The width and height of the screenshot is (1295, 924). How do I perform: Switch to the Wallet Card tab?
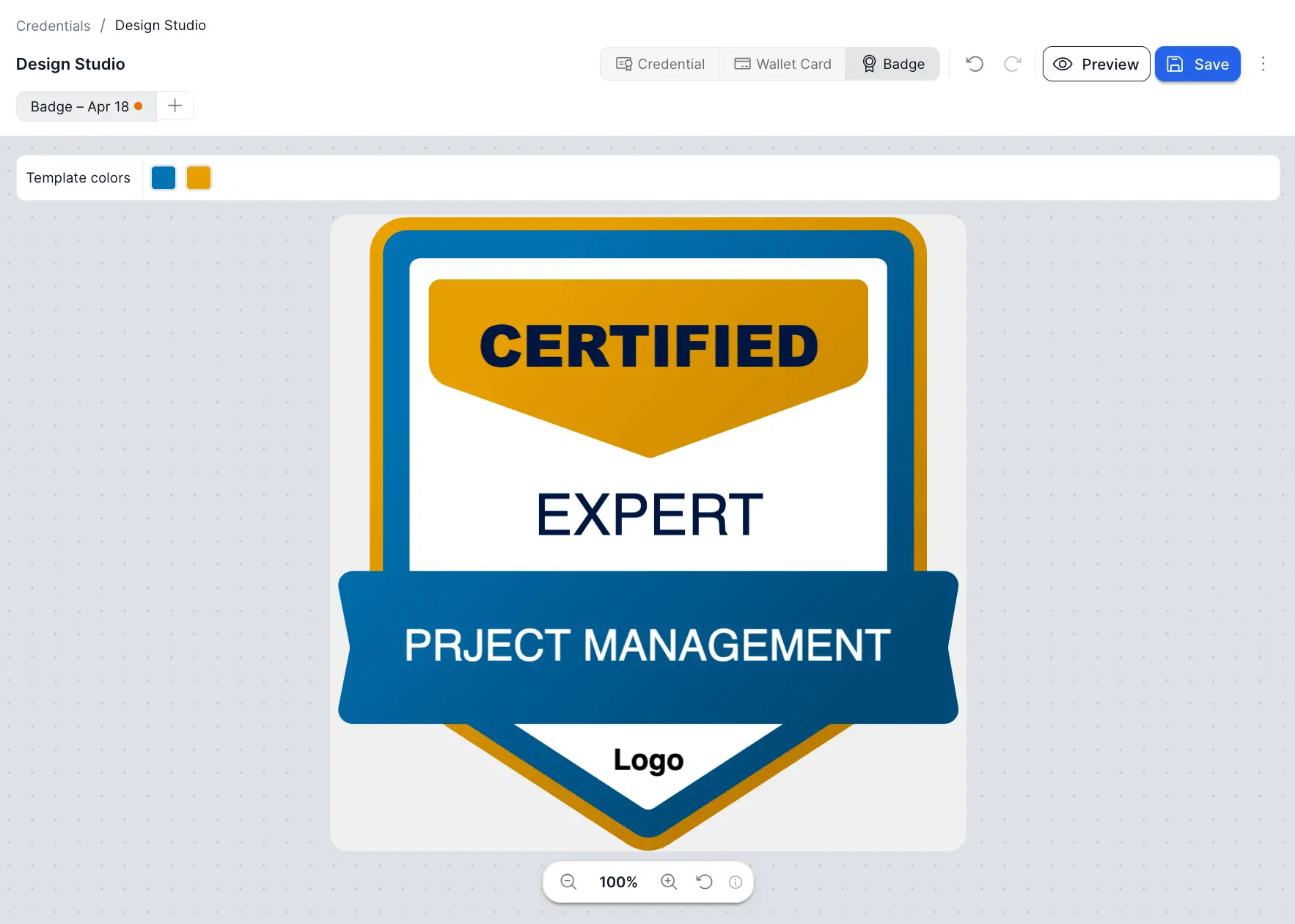pos(782,64)
